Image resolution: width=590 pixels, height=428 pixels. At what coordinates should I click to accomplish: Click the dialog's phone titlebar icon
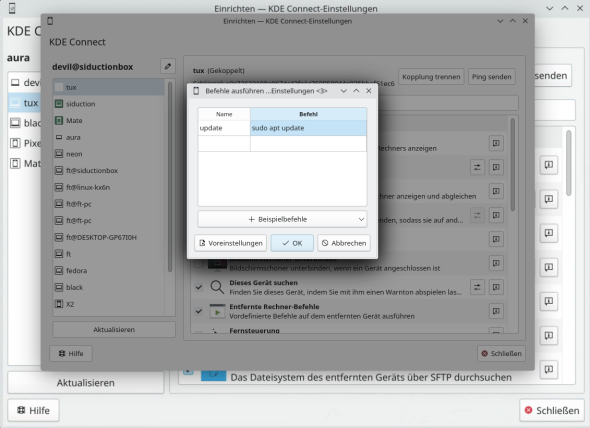coord(196,91)
